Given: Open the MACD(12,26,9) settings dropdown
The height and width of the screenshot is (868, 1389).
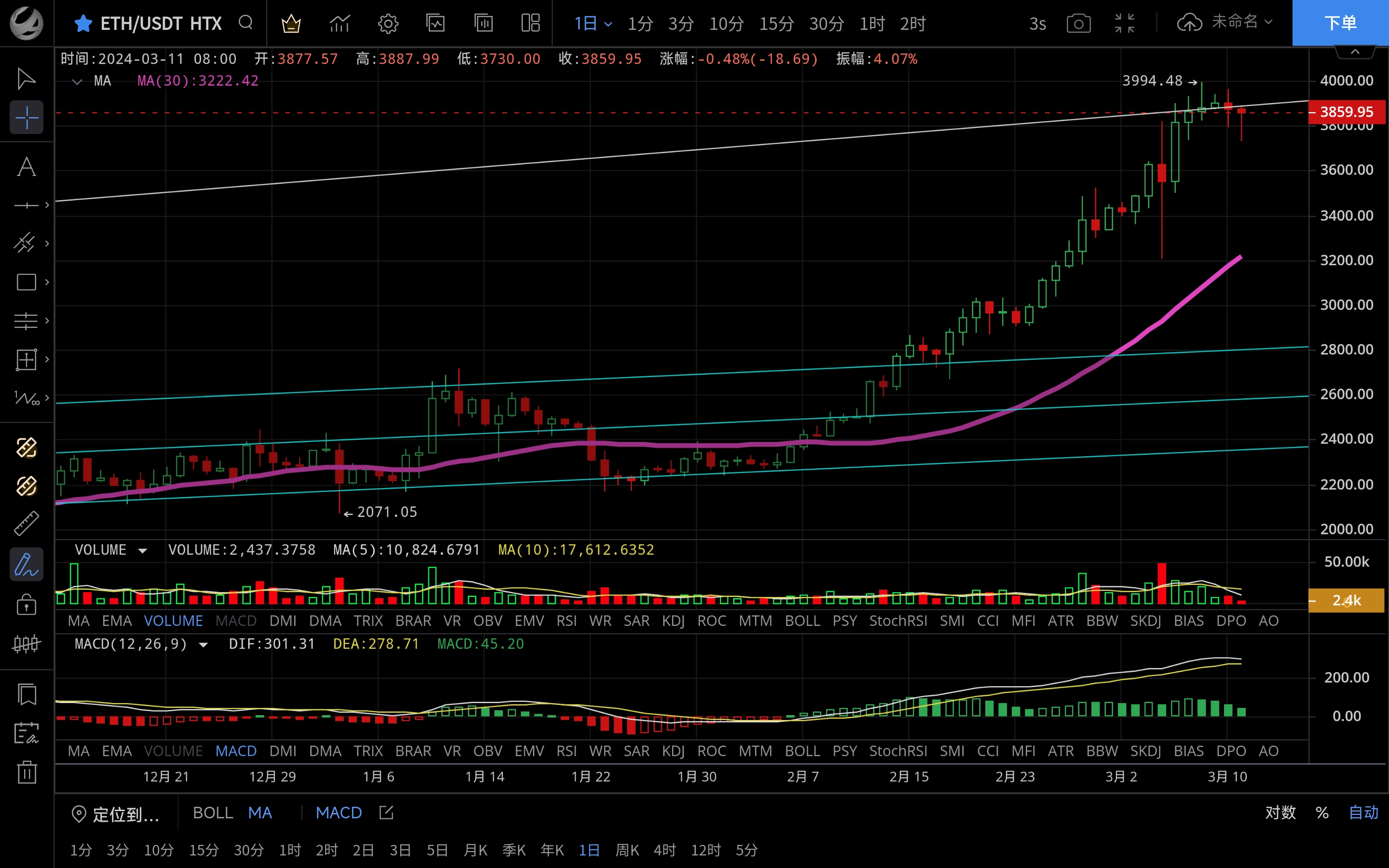Looking at the screenshot, I should (203, 645).
